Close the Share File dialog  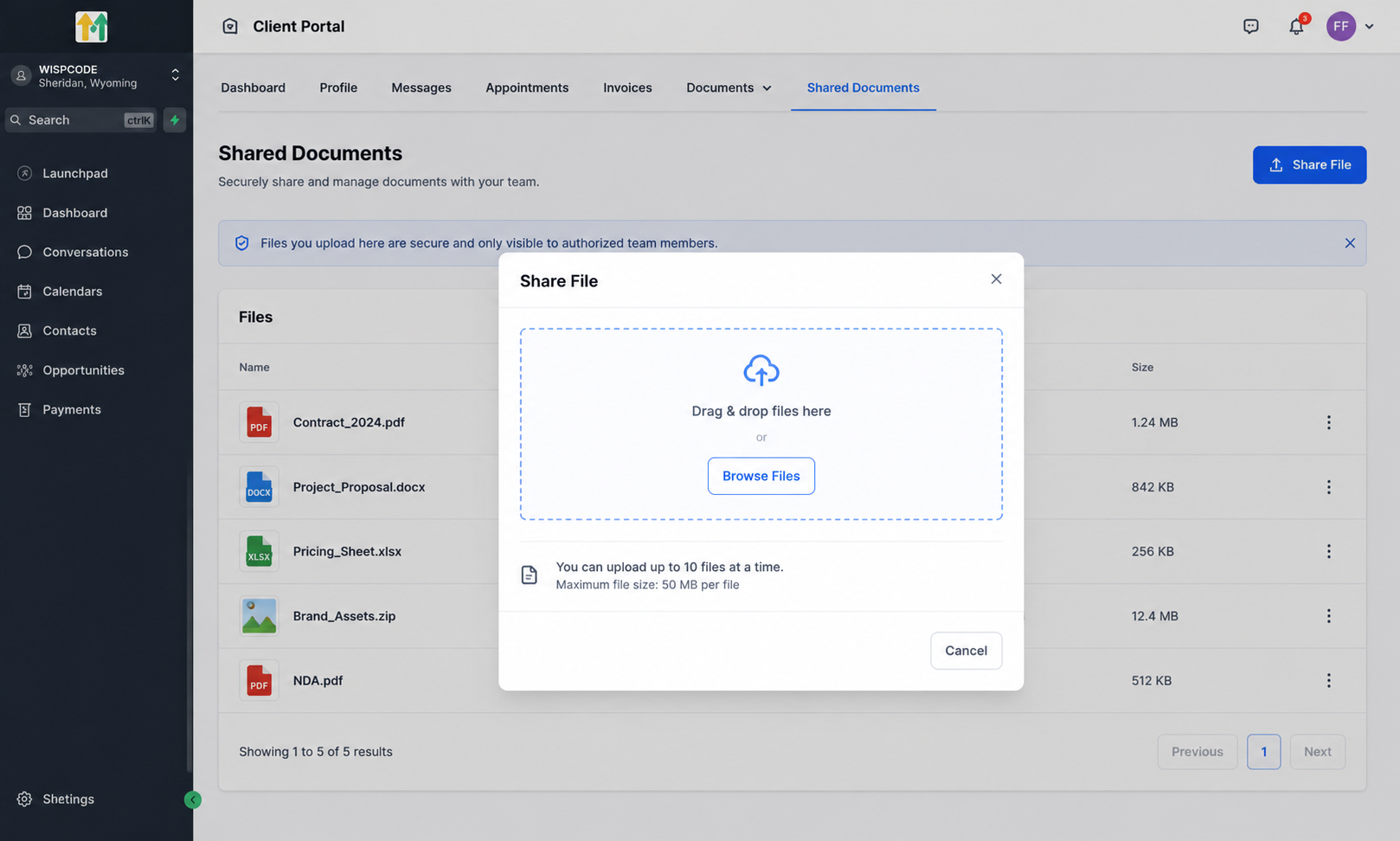click(x=996, y=279)
